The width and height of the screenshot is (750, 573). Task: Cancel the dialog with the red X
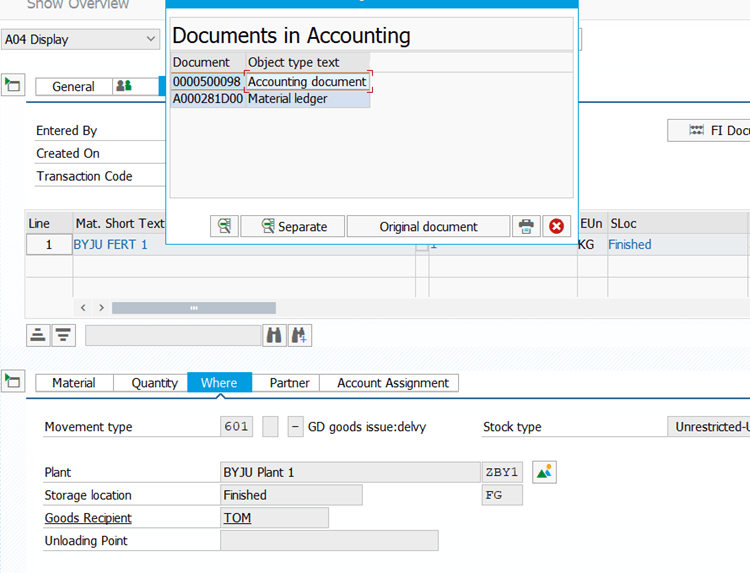[x=557, y=226]
